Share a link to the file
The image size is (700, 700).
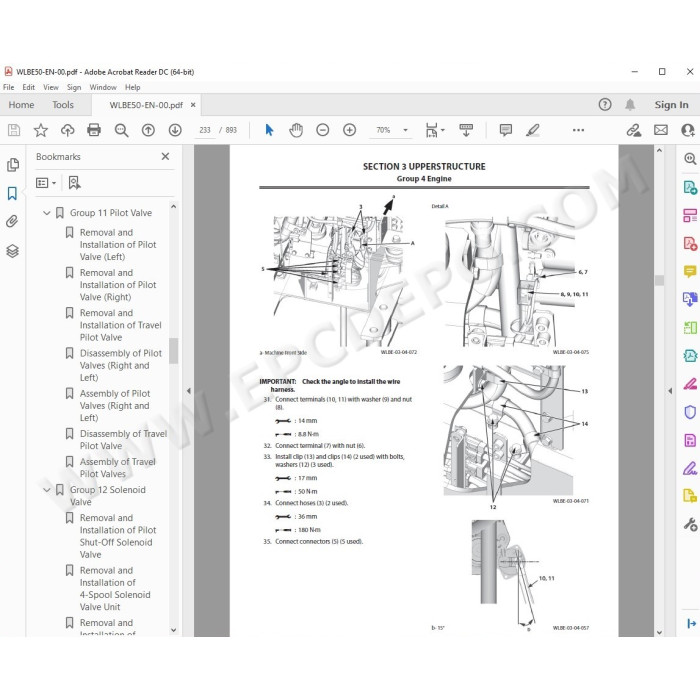point(633,130)
